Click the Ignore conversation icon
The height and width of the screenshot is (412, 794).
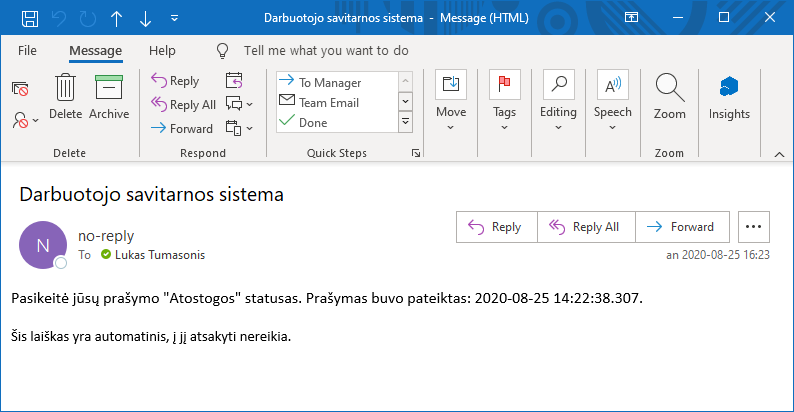click(20, 88)
